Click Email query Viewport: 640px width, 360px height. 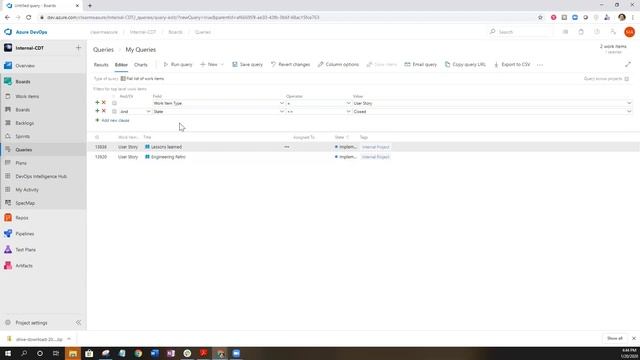point(421,64)
